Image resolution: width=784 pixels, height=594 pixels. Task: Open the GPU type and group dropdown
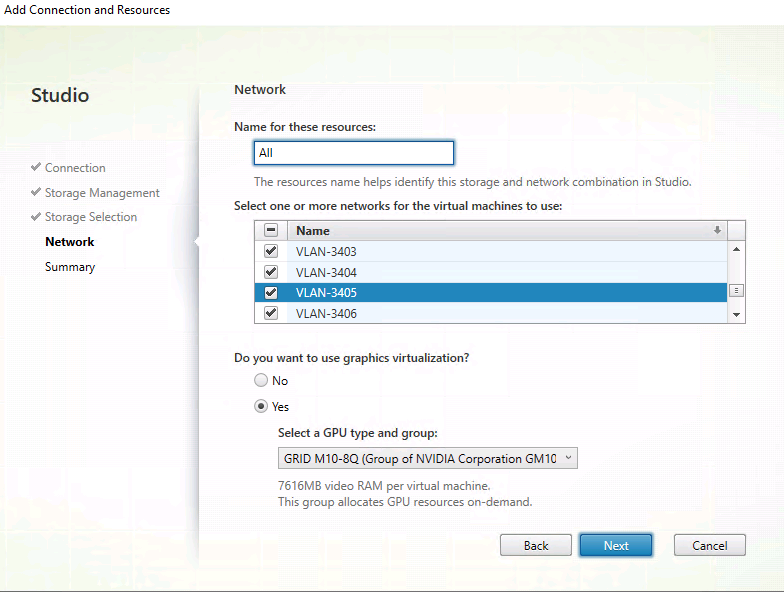pos(428,458)
